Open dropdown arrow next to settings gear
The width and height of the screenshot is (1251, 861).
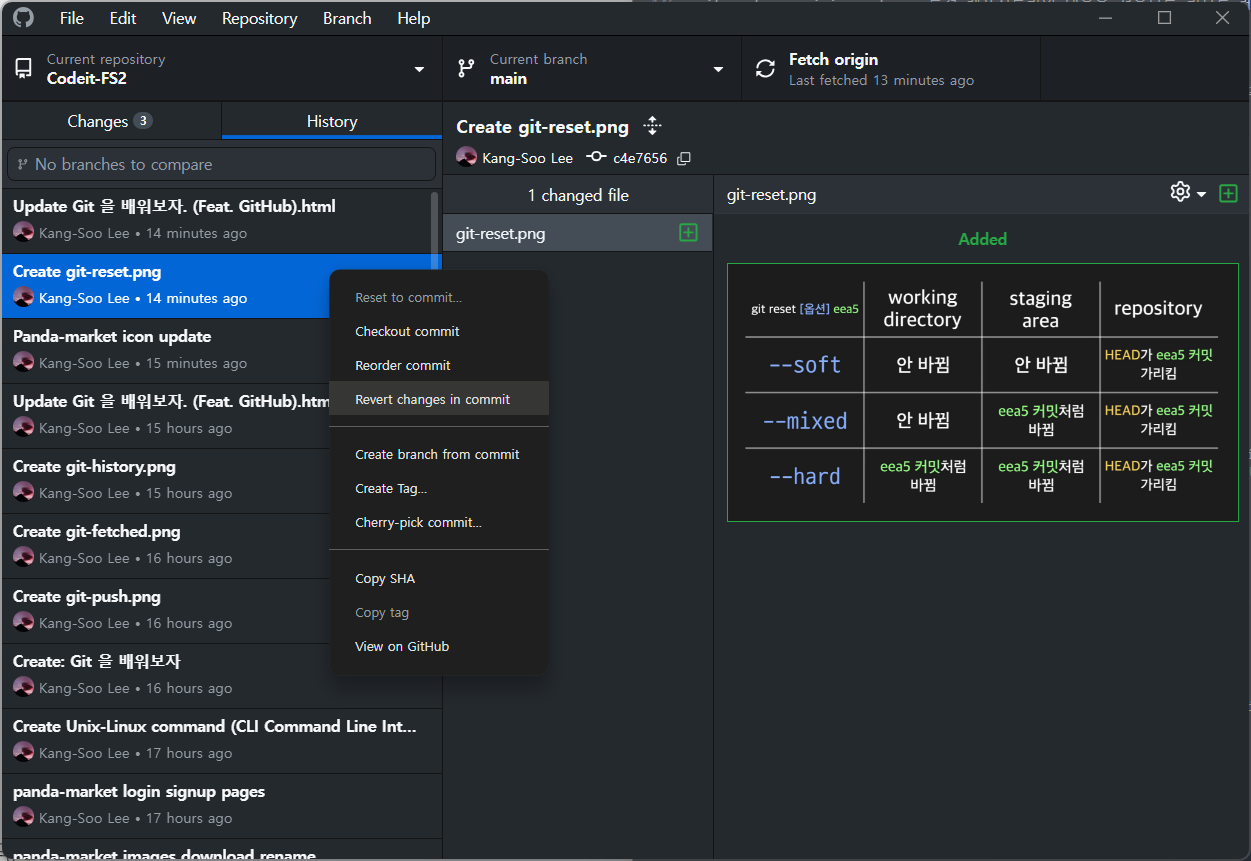click(1201, 194)
